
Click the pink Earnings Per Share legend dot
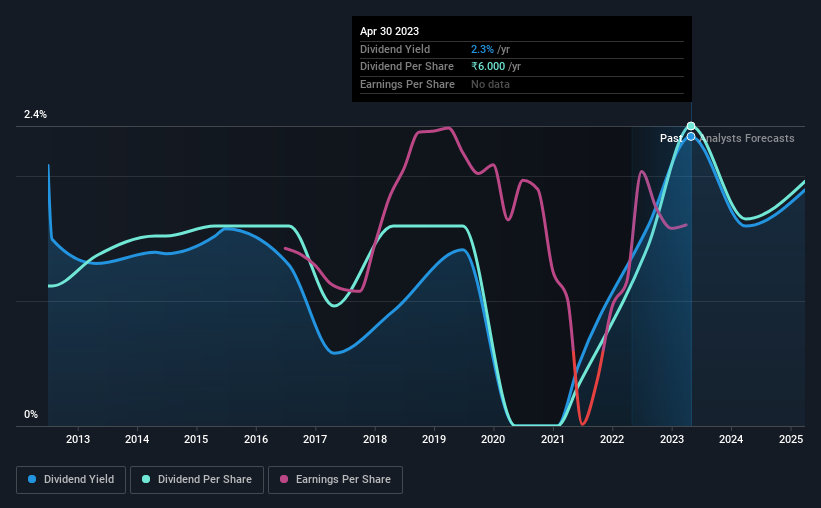[x=284, y=479]
